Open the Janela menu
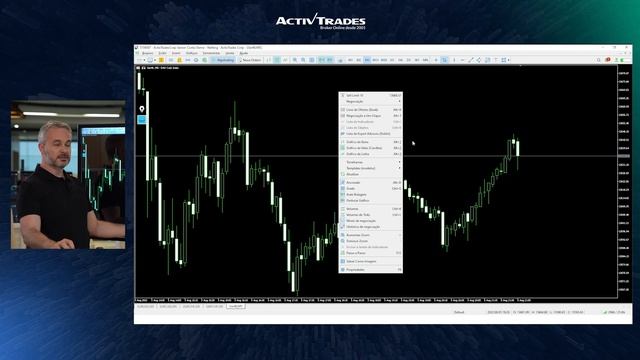This screenshot has width=640, height=360. (230, 53)
